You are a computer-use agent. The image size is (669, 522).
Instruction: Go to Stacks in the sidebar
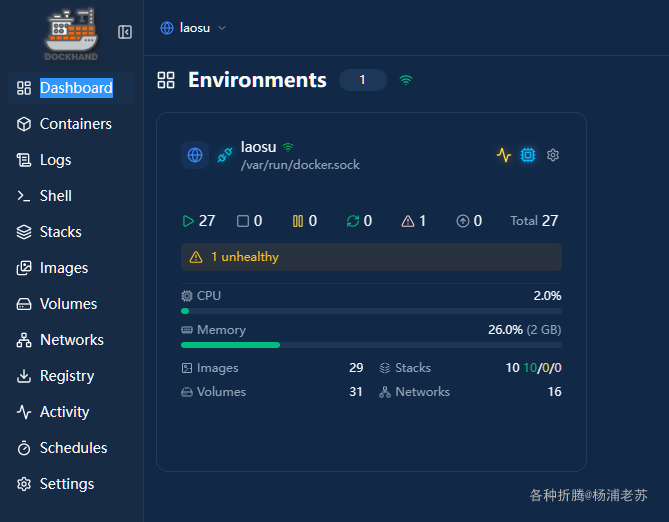[x=60, y=232]
